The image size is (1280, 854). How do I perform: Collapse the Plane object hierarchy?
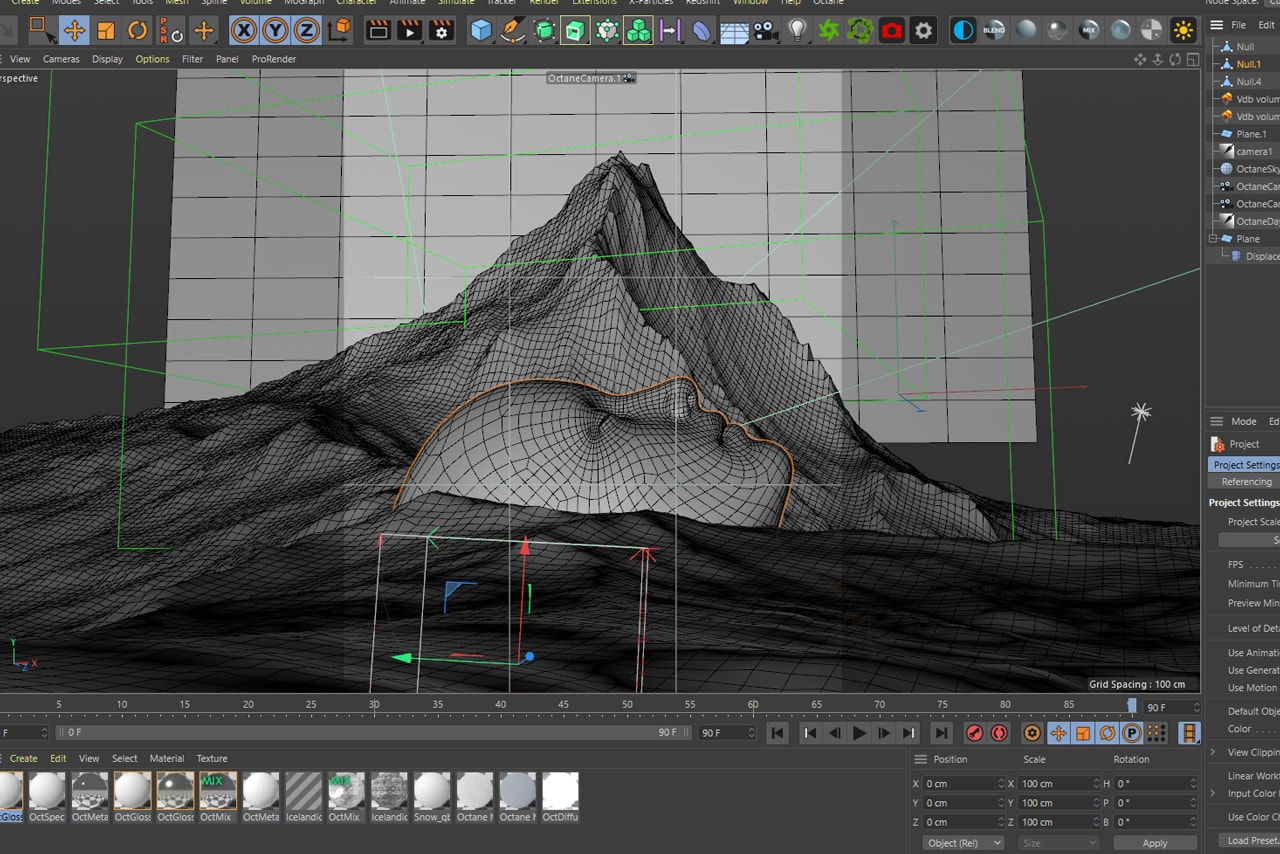[x=1213, y=239]
